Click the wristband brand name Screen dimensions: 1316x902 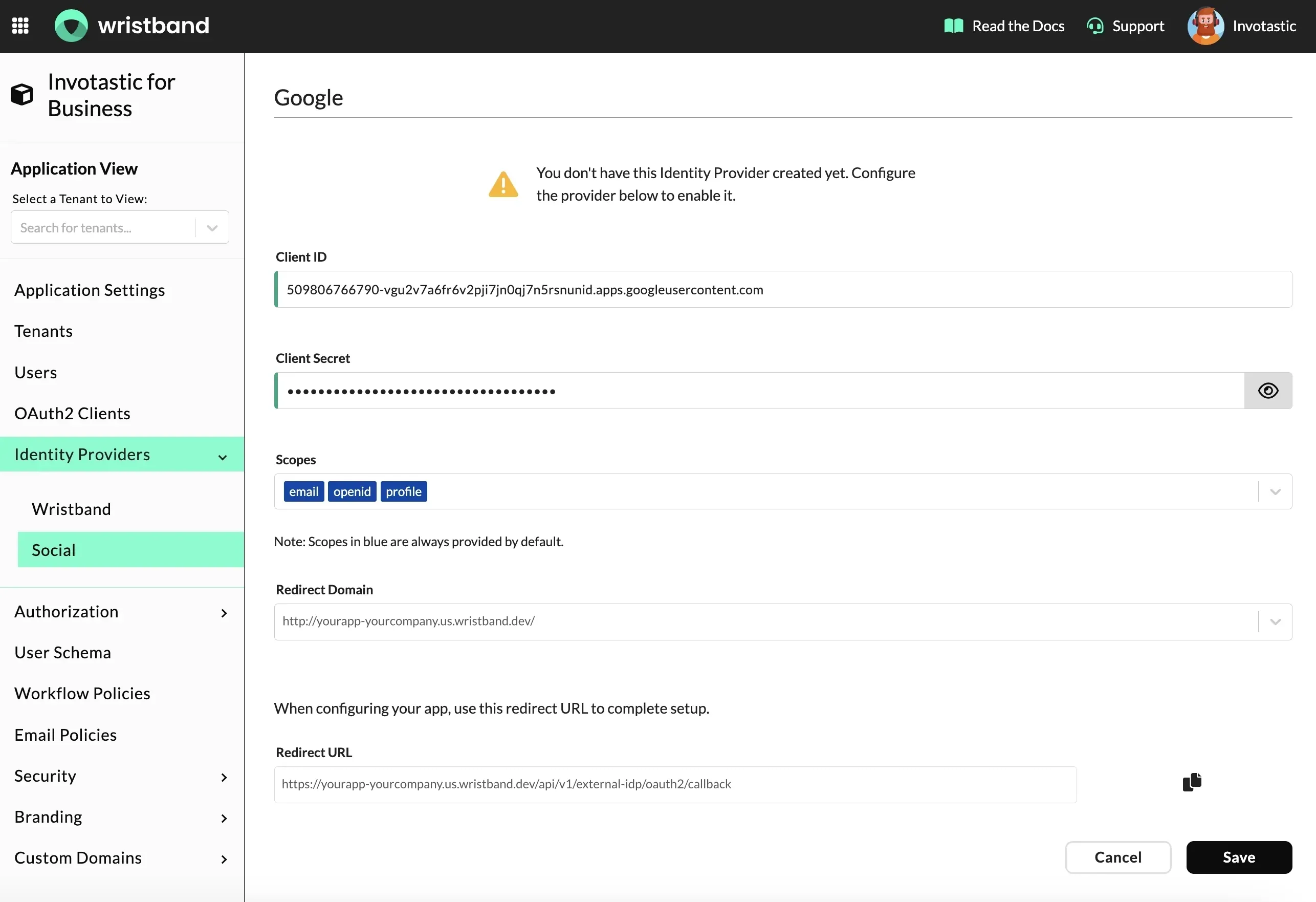tap(154, 26)
